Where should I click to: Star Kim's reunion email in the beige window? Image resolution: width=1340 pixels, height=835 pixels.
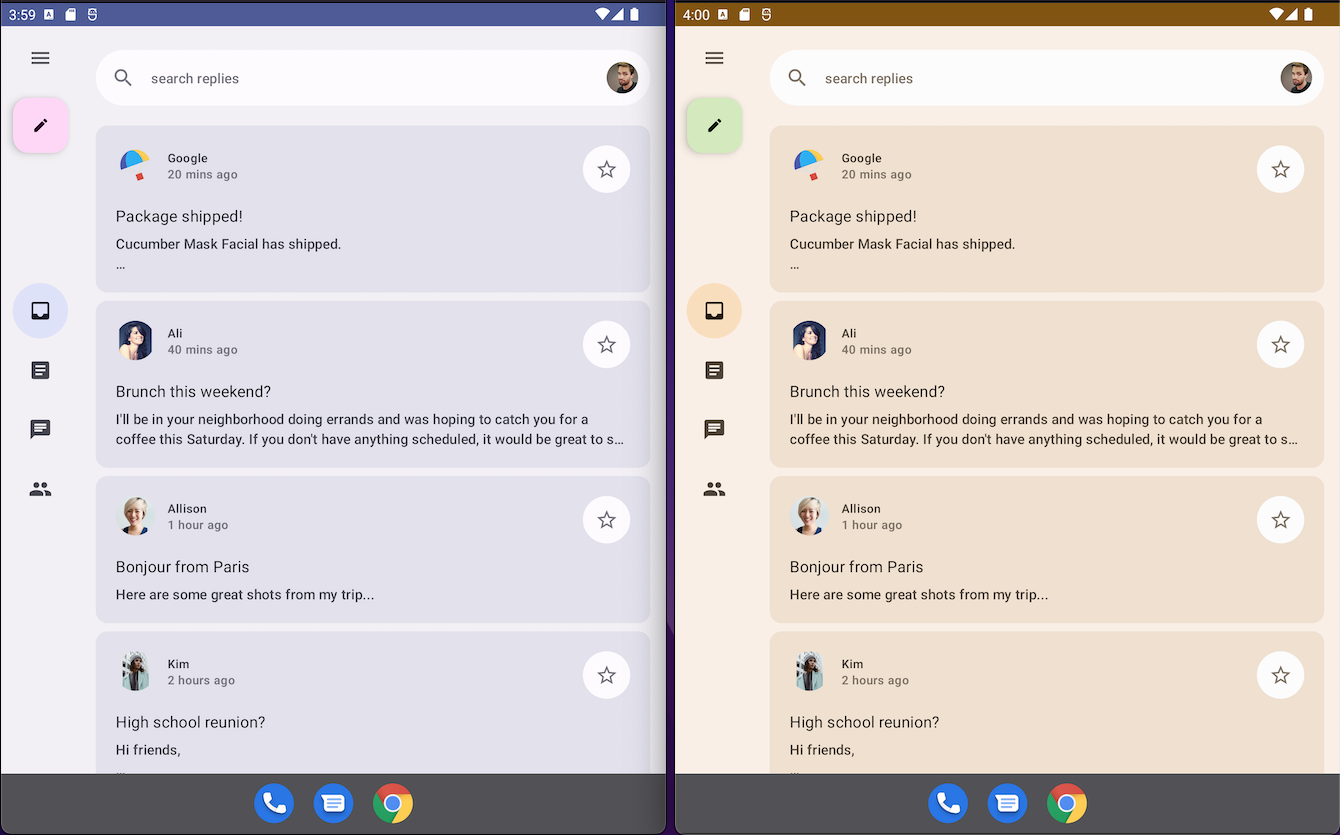click(x=1280, y=675)
